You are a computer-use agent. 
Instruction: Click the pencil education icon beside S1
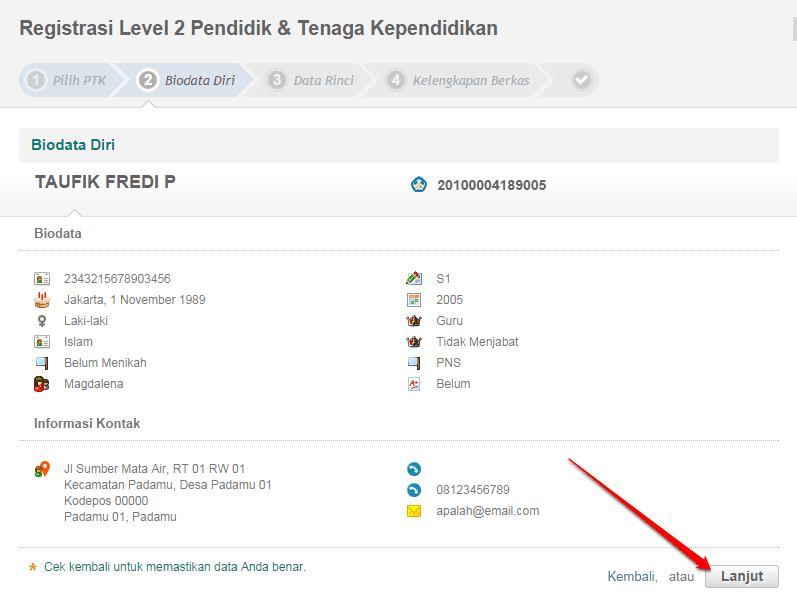[x=414, y=279]
